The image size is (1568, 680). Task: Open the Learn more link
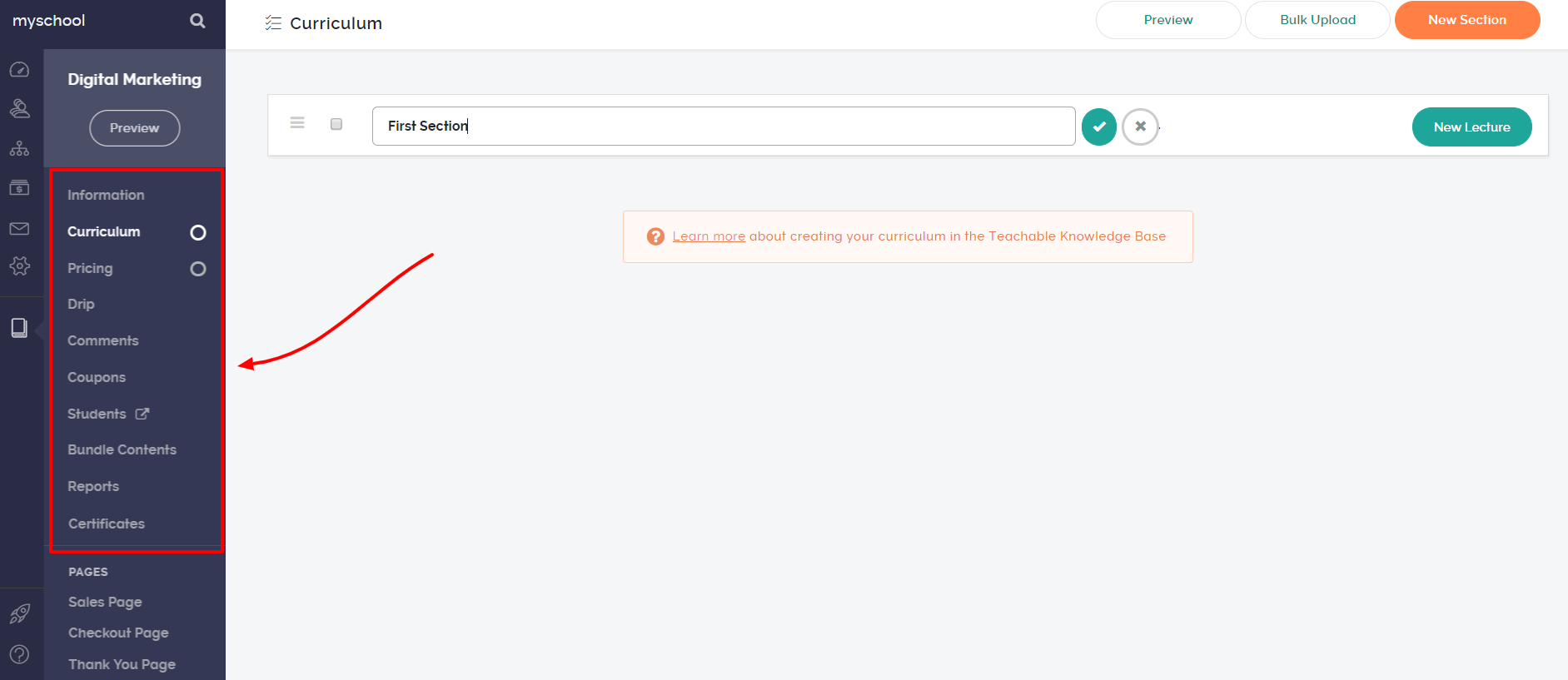pos(708,236)
